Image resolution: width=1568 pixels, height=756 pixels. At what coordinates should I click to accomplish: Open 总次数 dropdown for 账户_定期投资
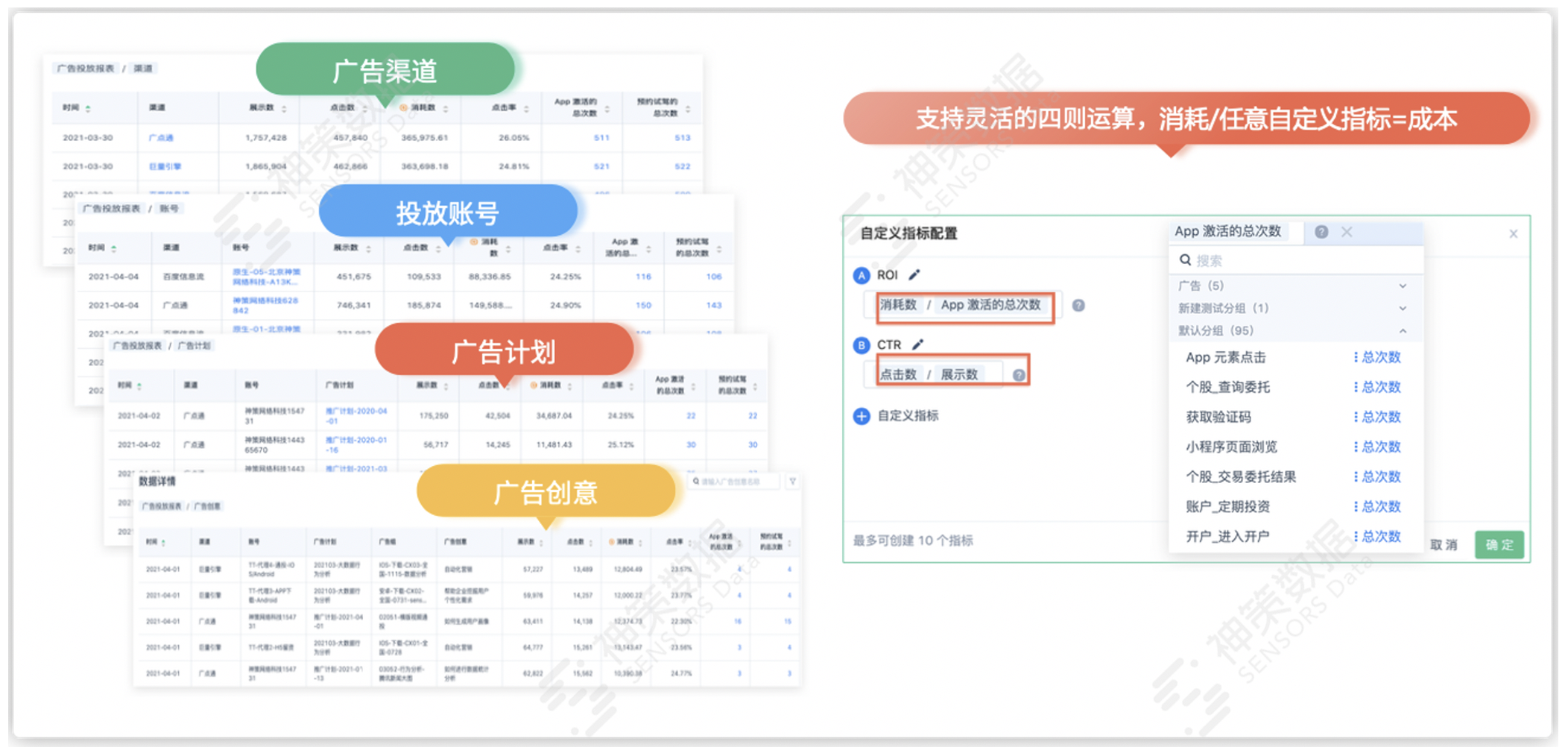[1377, 507]
